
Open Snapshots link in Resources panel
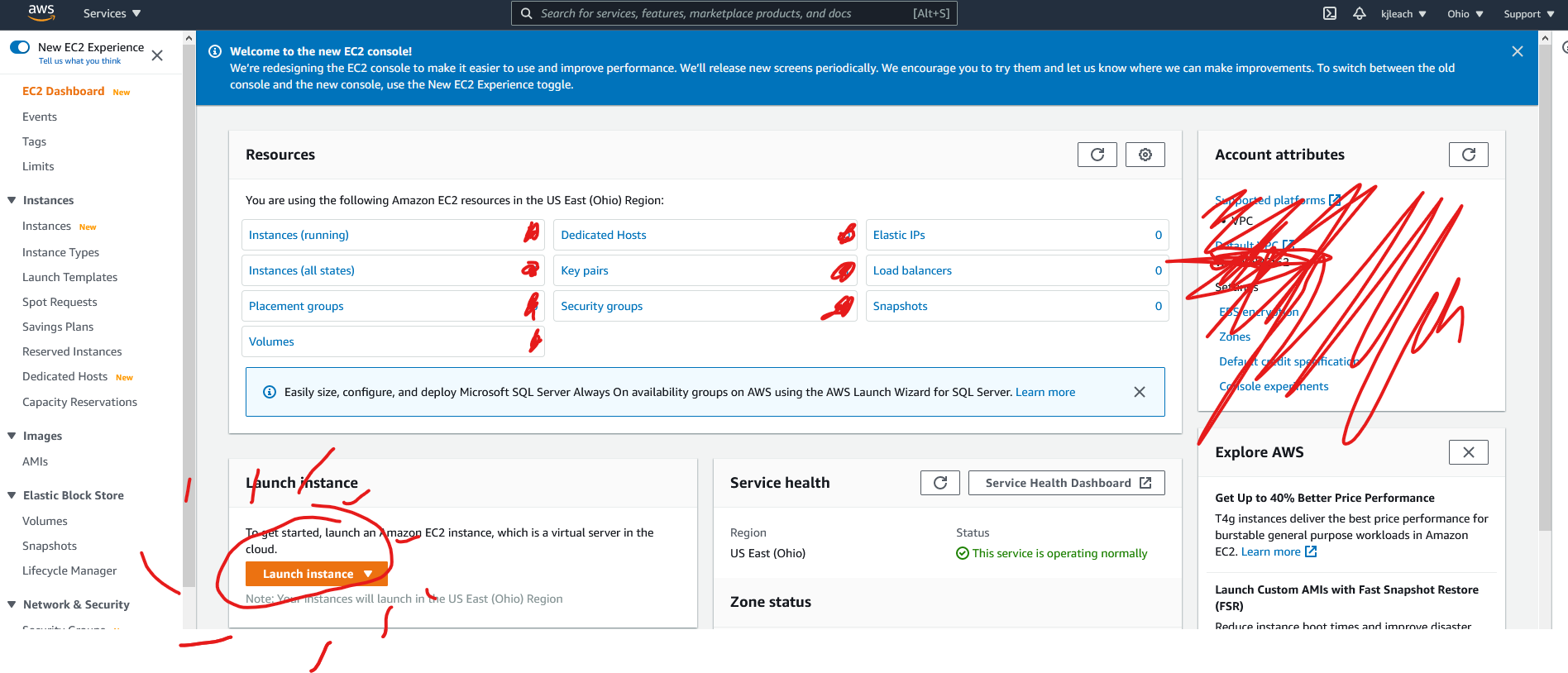[x=900, y=306]
